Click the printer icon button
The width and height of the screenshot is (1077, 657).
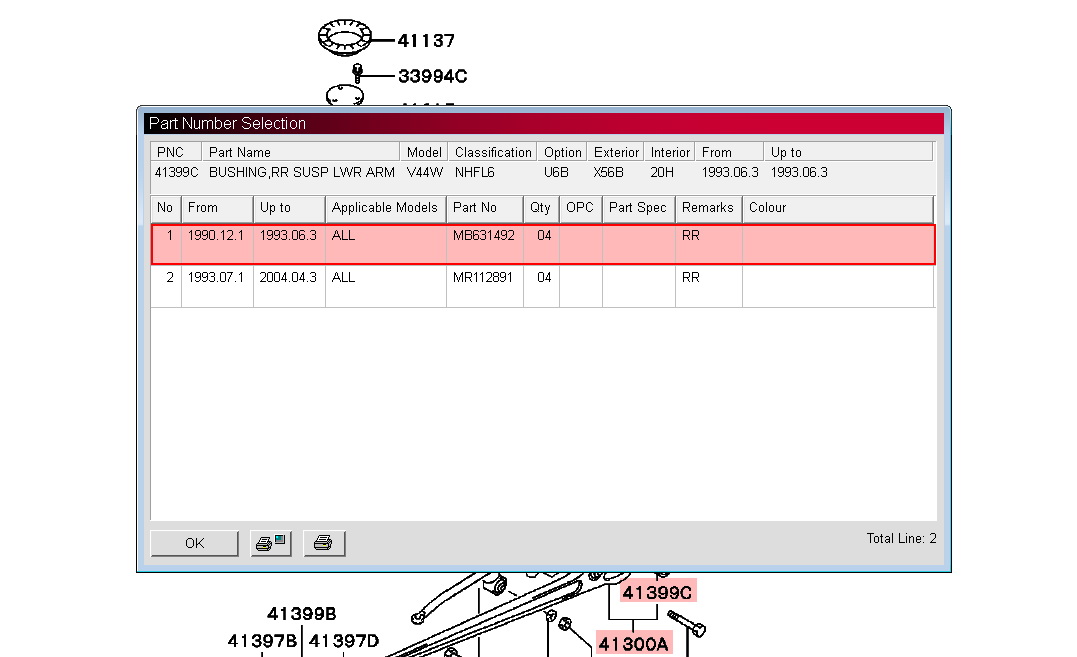point(324,543)
